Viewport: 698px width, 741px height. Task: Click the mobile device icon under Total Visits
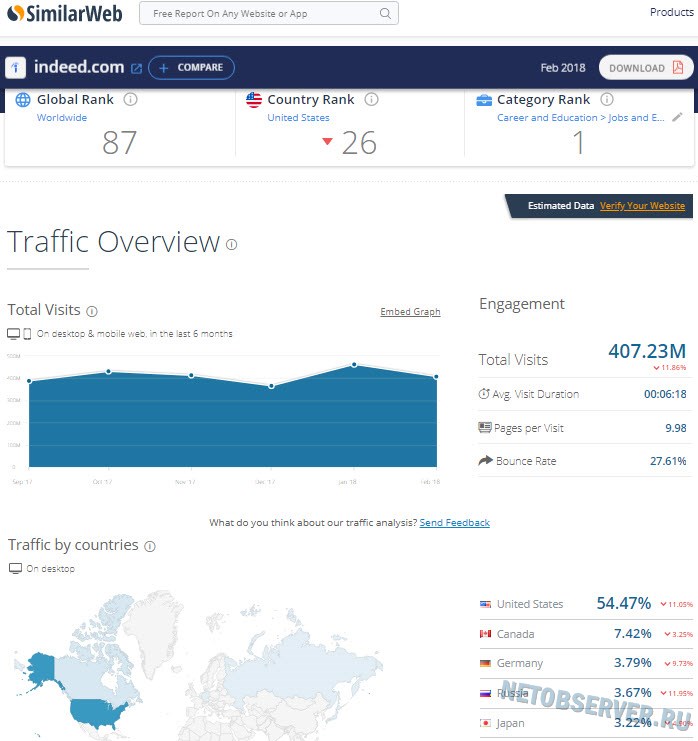tap(27, 334)
